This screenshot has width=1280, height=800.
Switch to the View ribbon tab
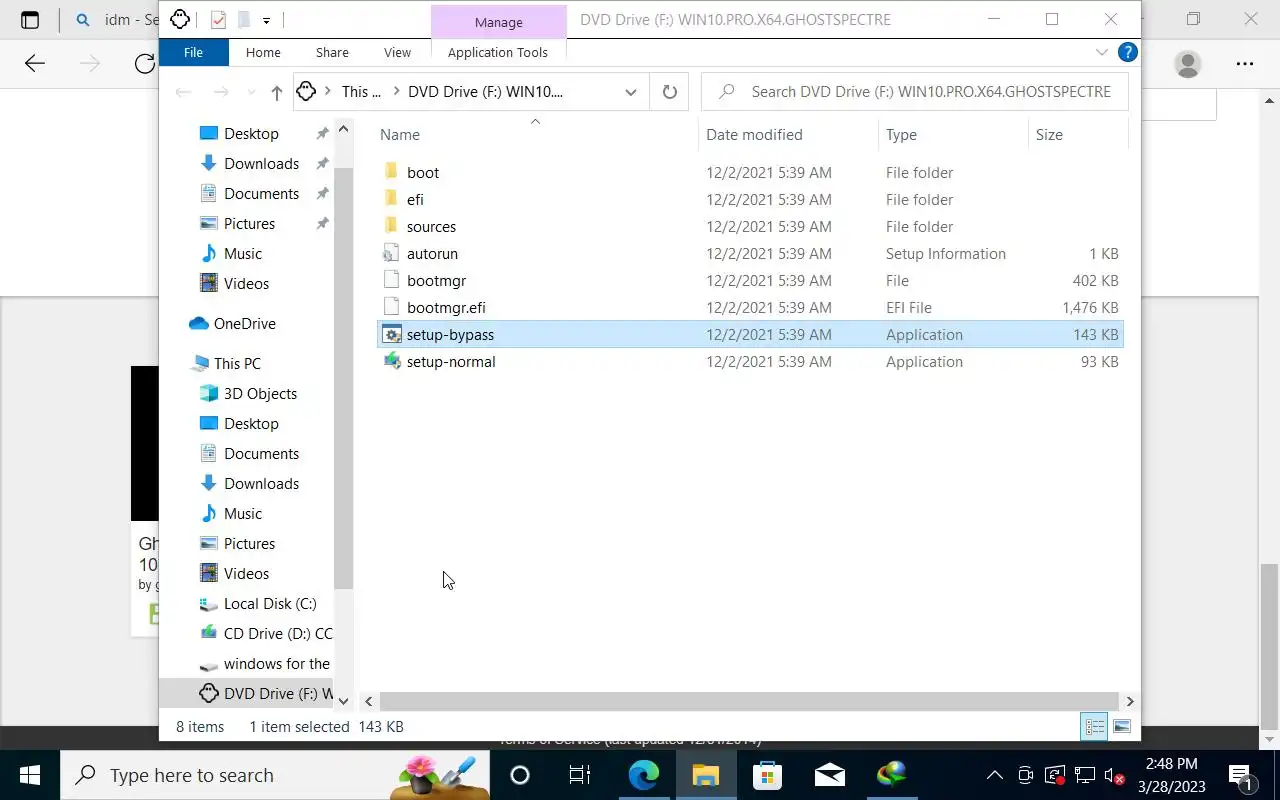pyautogui.click(x=397, y=52)
